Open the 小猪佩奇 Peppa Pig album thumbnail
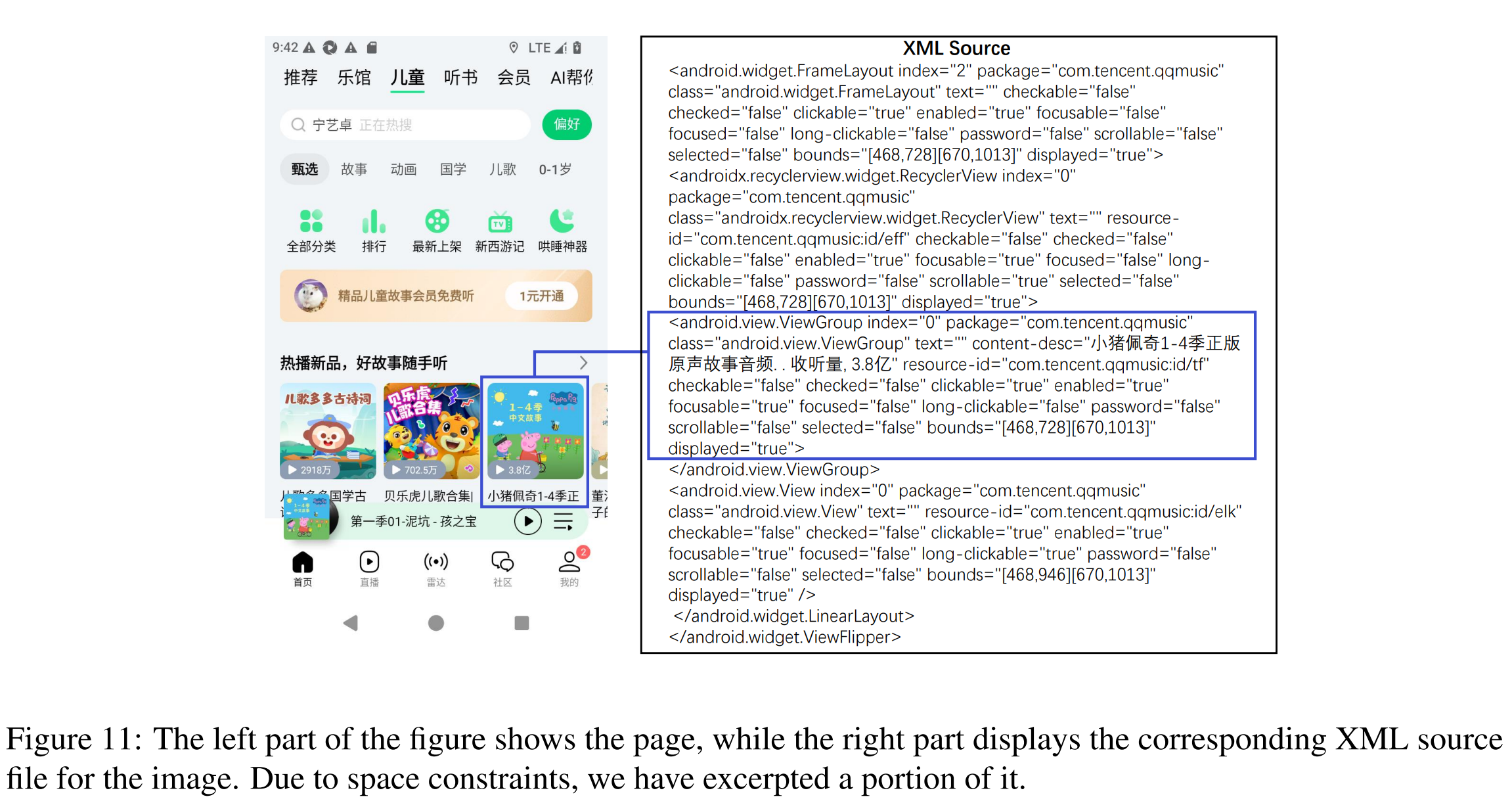 (535, 430)
